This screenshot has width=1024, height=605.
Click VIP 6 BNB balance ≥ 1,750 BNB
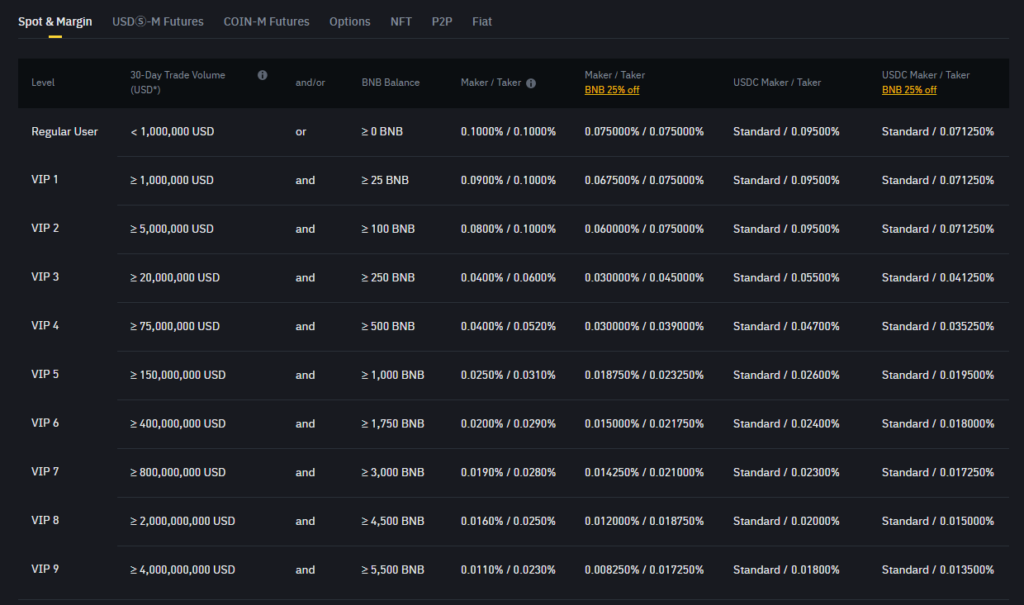(x=392, y=424)
